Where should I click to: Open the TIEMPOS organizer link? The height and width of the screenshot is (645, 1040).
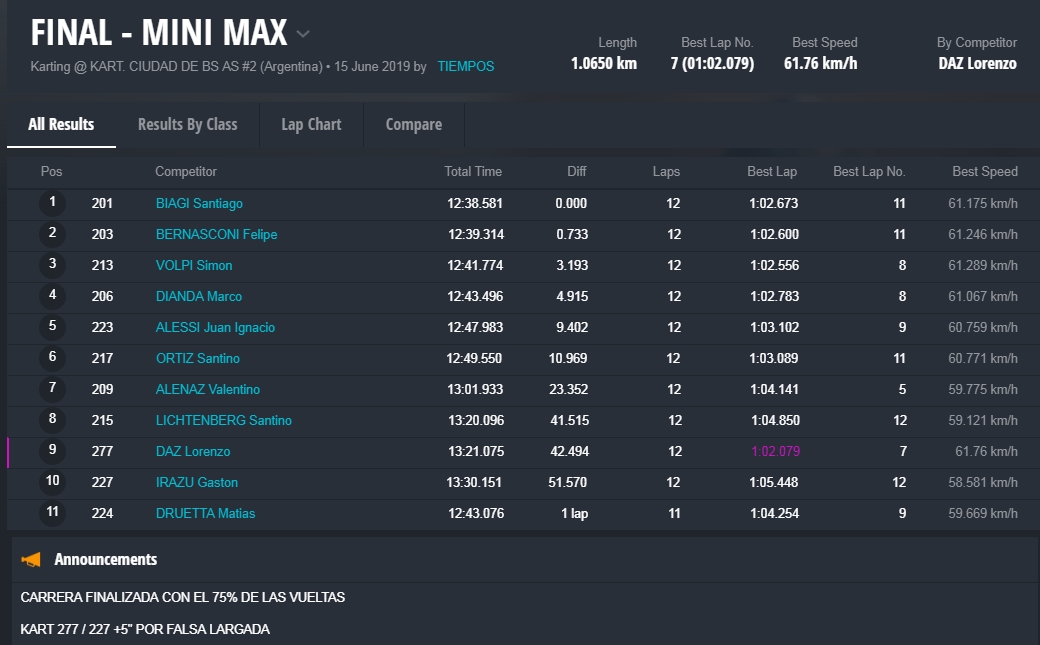coord(465,66)
